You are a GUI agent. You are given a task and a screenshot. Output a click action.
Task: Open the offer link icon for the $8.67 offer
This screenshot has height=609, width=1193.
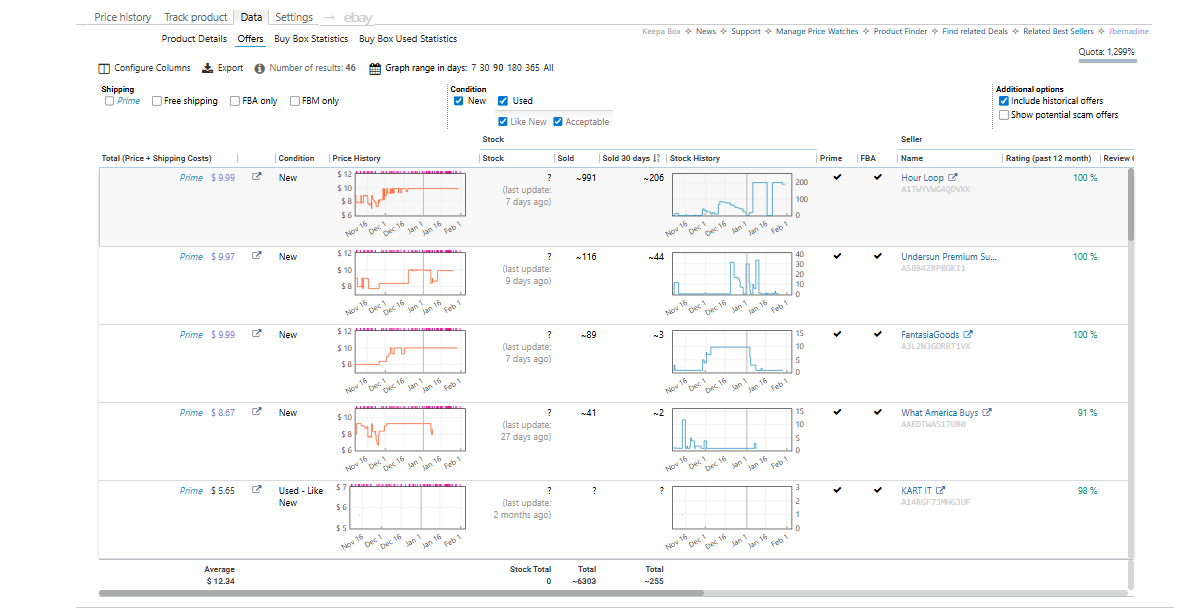click(256, 412)
